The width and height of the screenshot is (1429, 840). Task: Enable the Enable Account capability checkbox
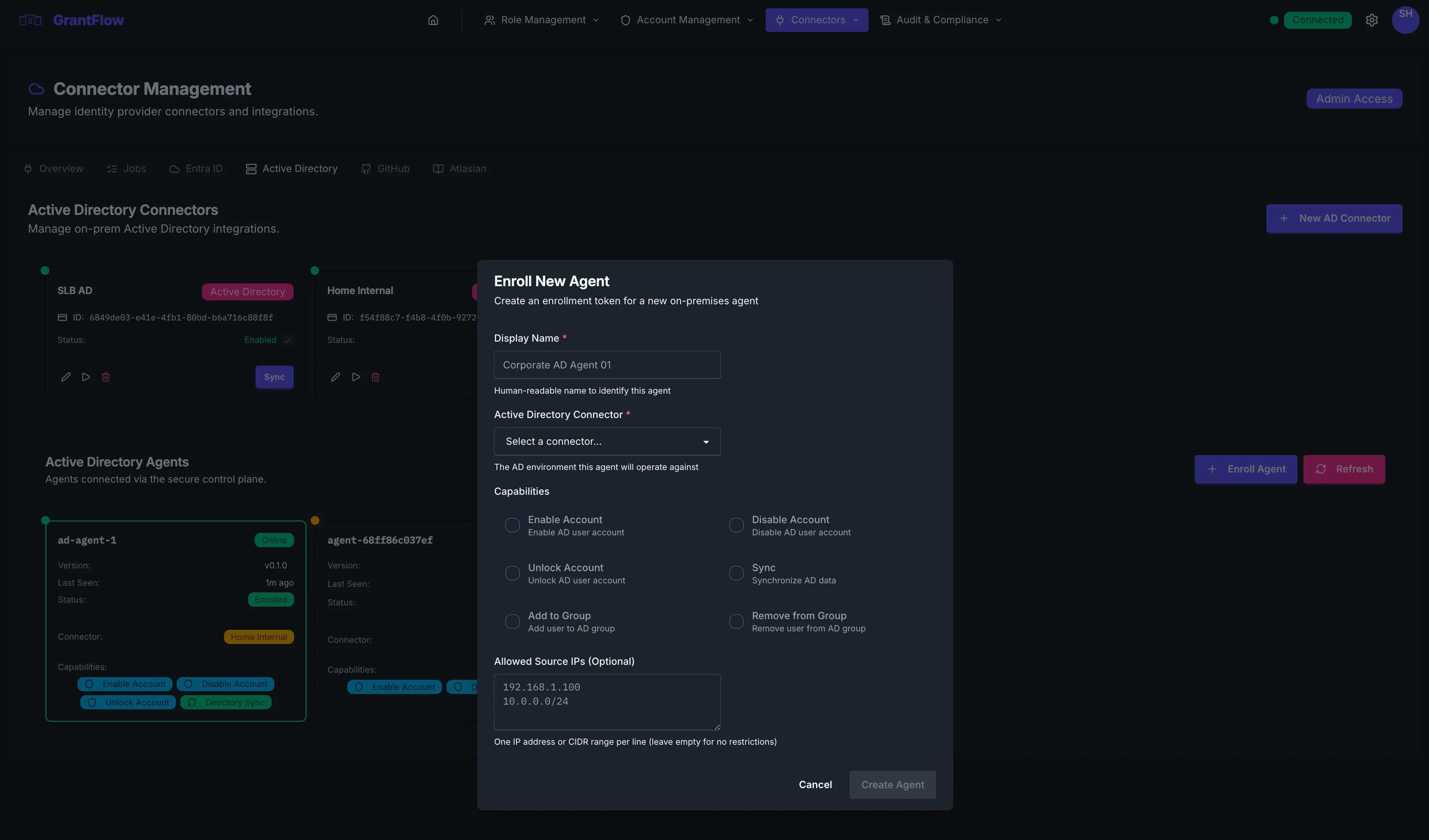[x=512, y=525]
